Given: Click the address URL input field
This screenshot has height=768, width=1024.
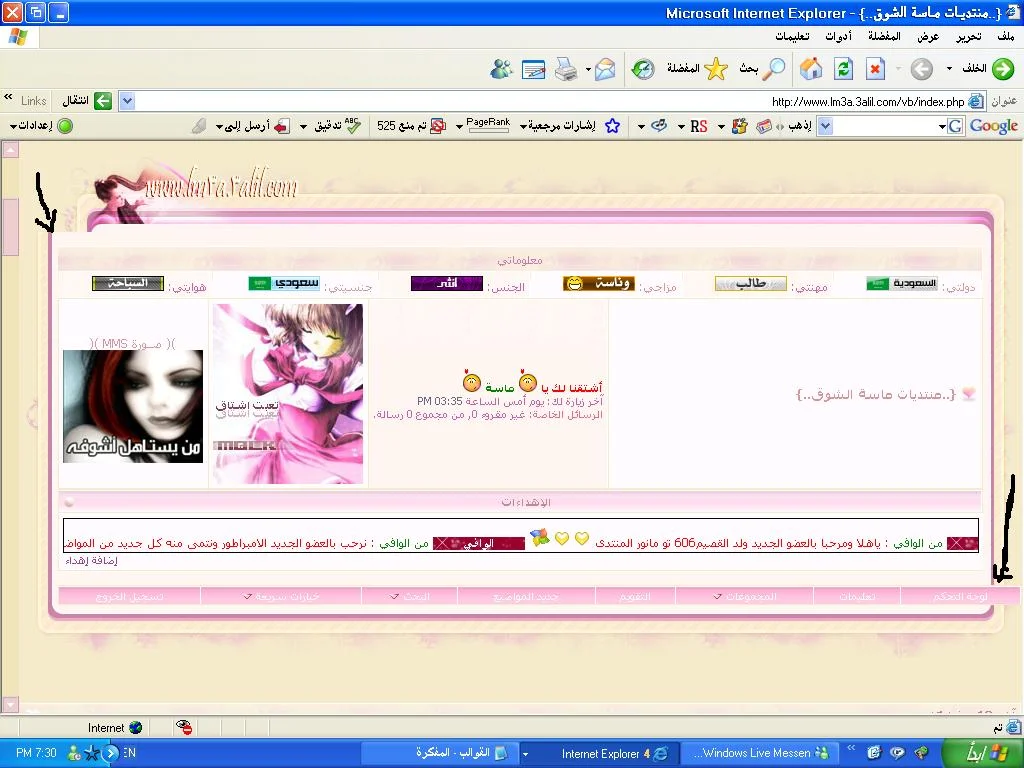Looking at the screenshot, I should click(551, 101).
